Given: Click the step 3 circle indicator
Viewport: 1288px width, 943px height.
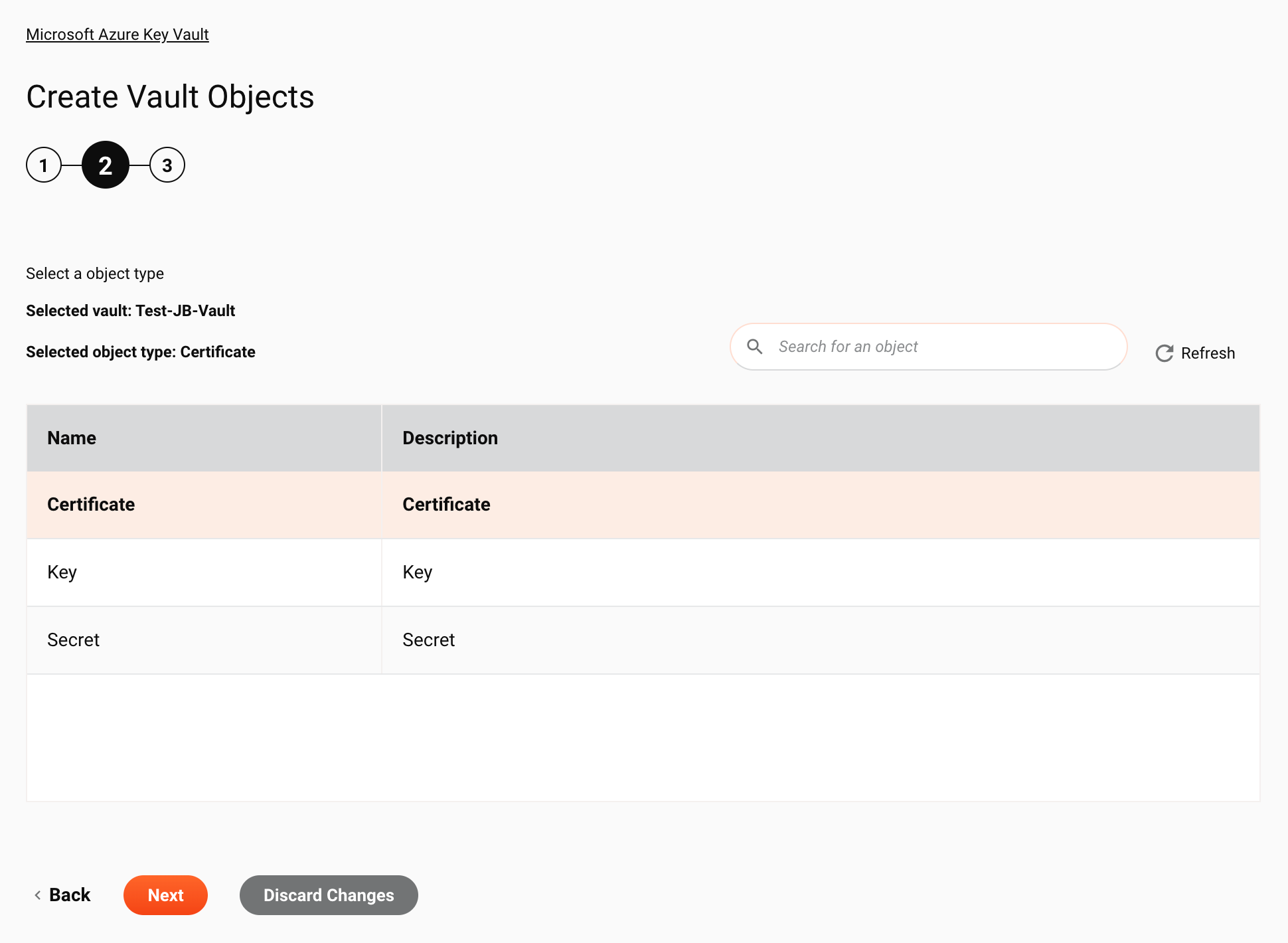Looking at the screenshot, I should [x=165, y=165].
